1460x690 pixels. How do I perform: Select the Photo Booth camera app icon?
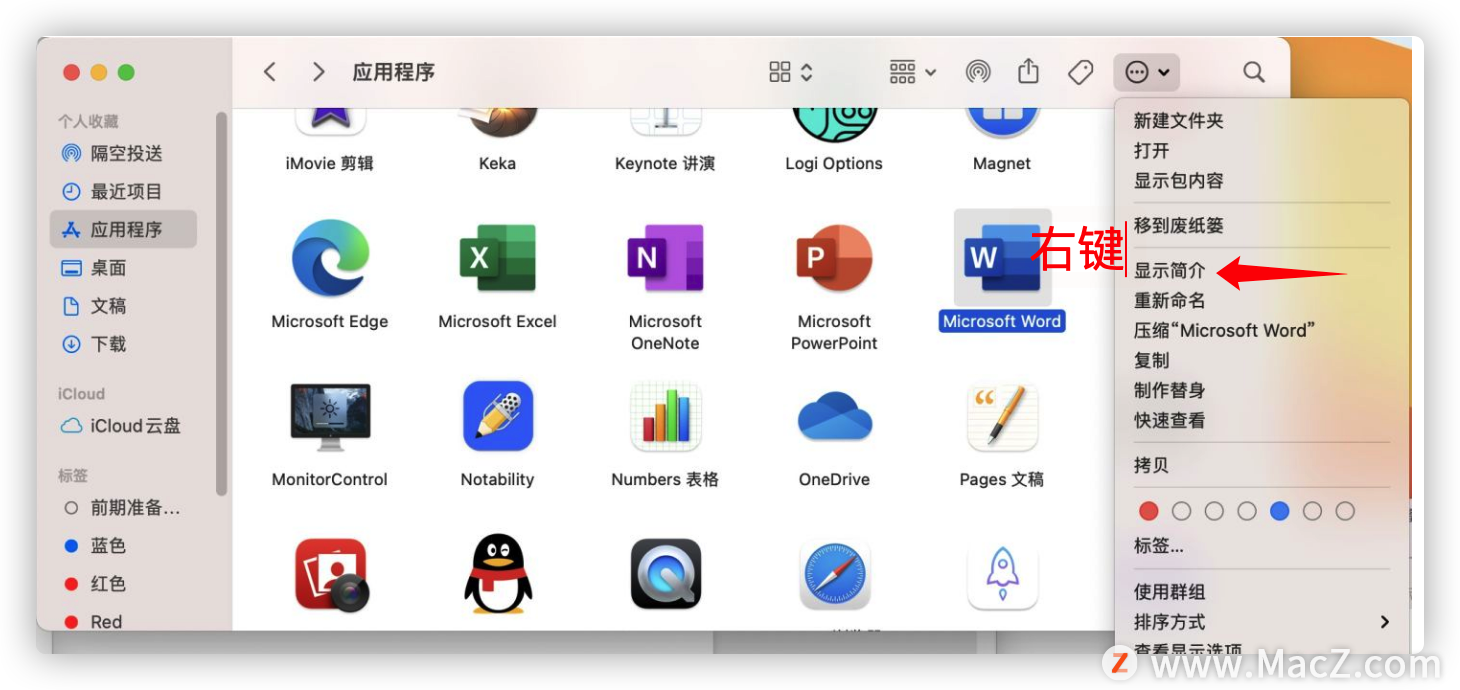(x=332, y=575)
